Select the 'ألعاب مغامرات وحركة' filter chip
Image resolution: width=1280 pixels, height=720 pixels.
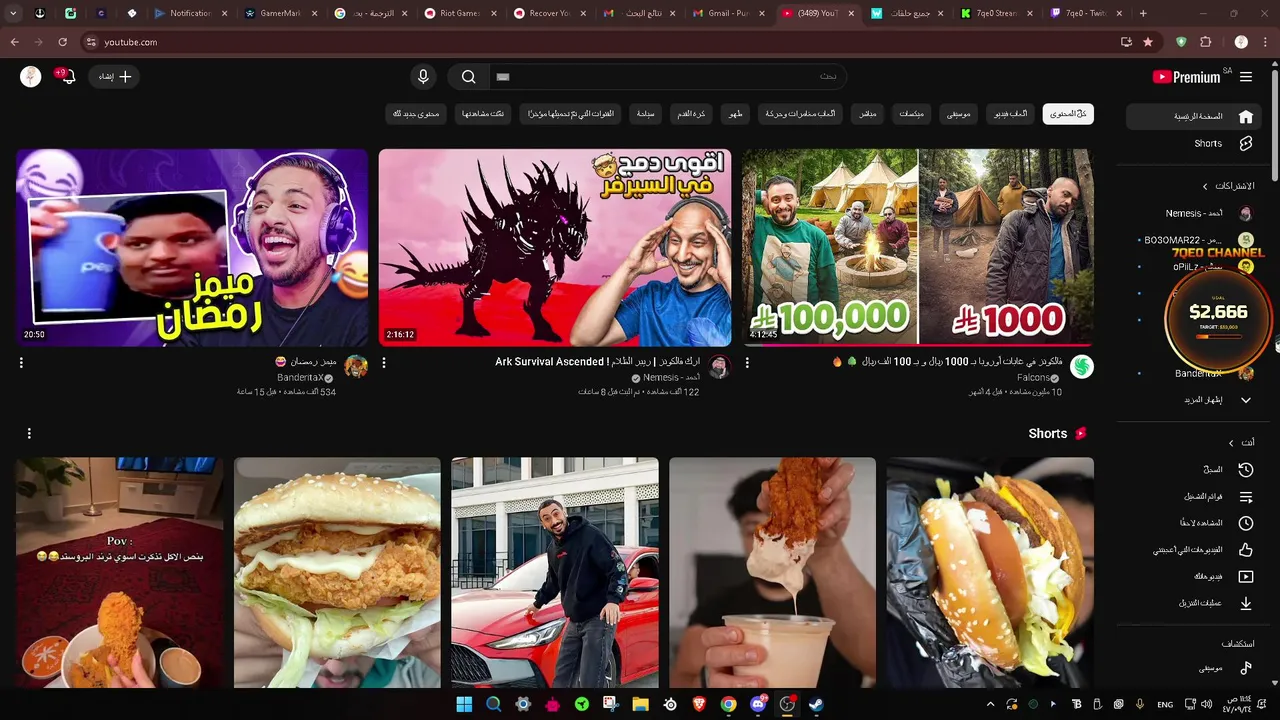(x=801, y=114)
